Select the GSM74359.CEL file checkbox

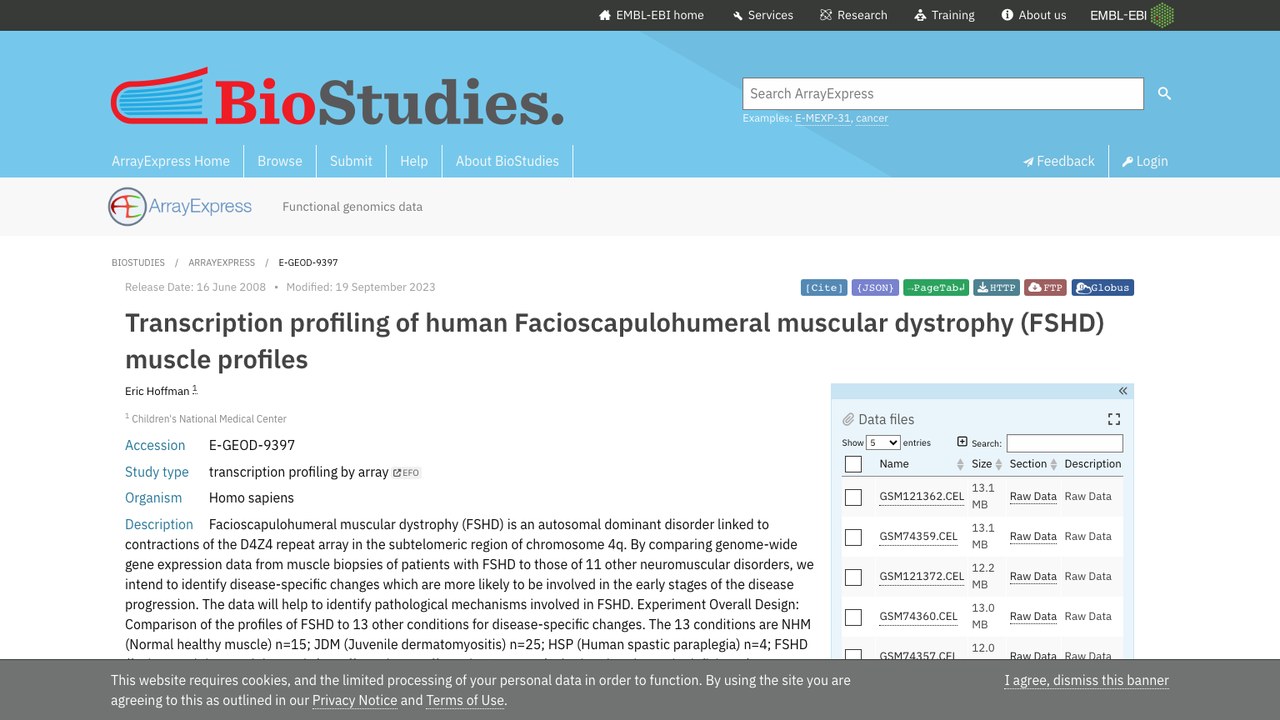[x=853, y=537]
